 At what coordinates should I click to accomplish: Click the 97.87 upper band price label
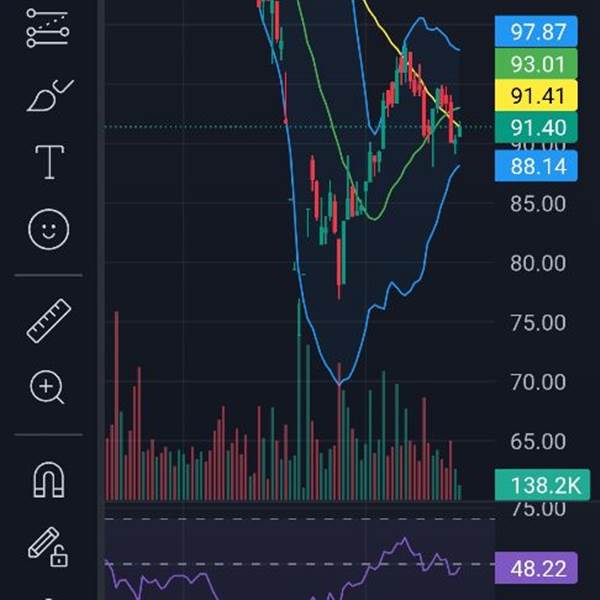point(536,31)
